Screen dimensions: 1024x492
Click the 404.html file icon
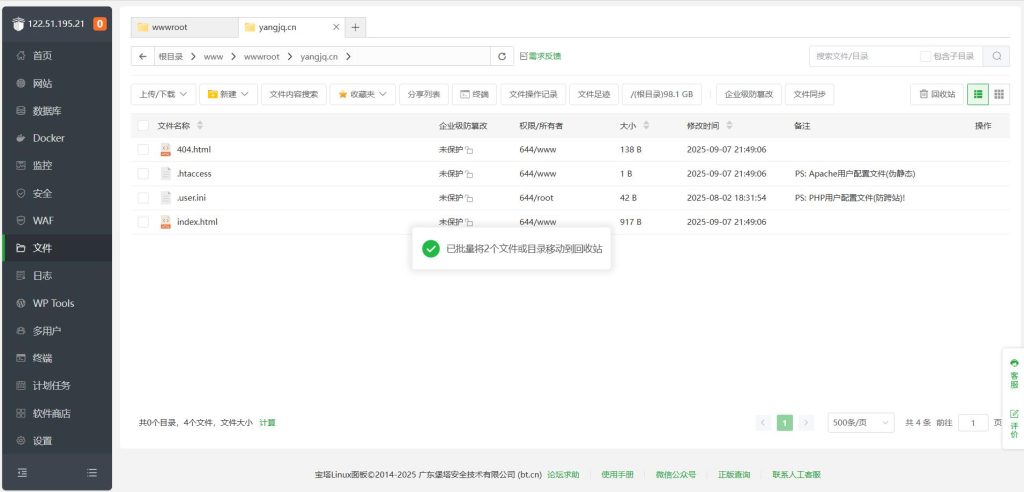165,150
